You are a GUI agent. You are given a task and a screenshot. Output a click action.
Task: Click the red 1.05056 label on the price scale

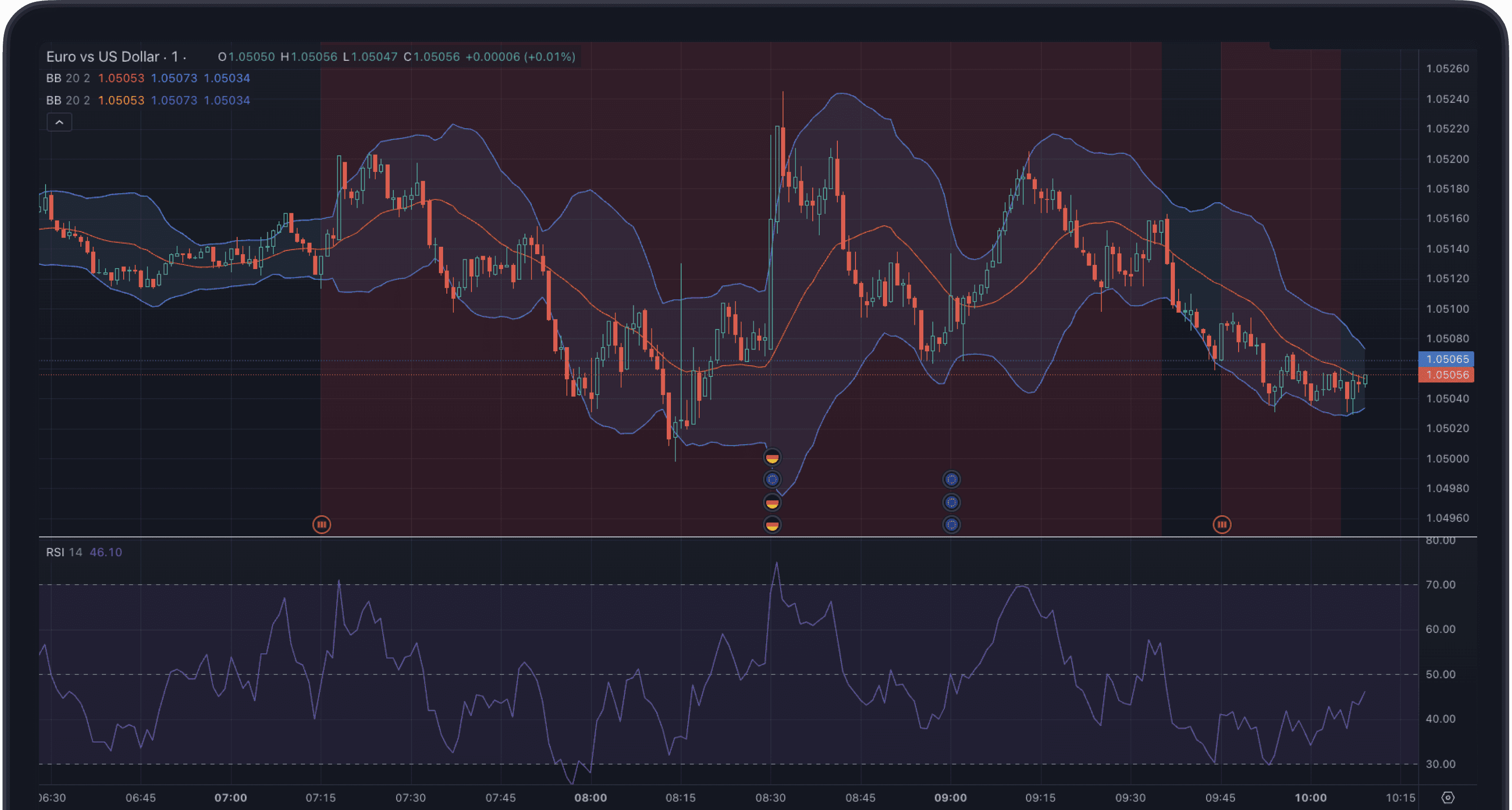[x=1446, y=375]
